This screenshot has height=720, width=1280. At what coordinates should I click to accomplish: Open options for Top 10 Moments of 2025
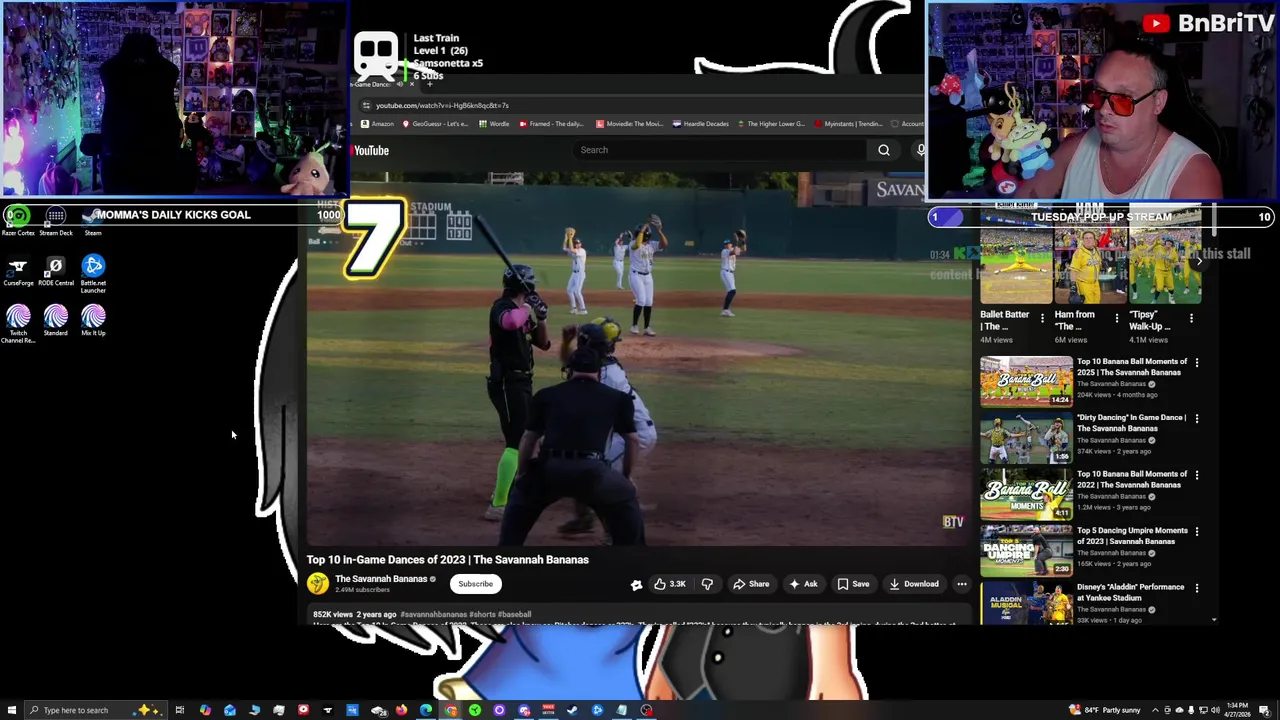(1197, 362)
